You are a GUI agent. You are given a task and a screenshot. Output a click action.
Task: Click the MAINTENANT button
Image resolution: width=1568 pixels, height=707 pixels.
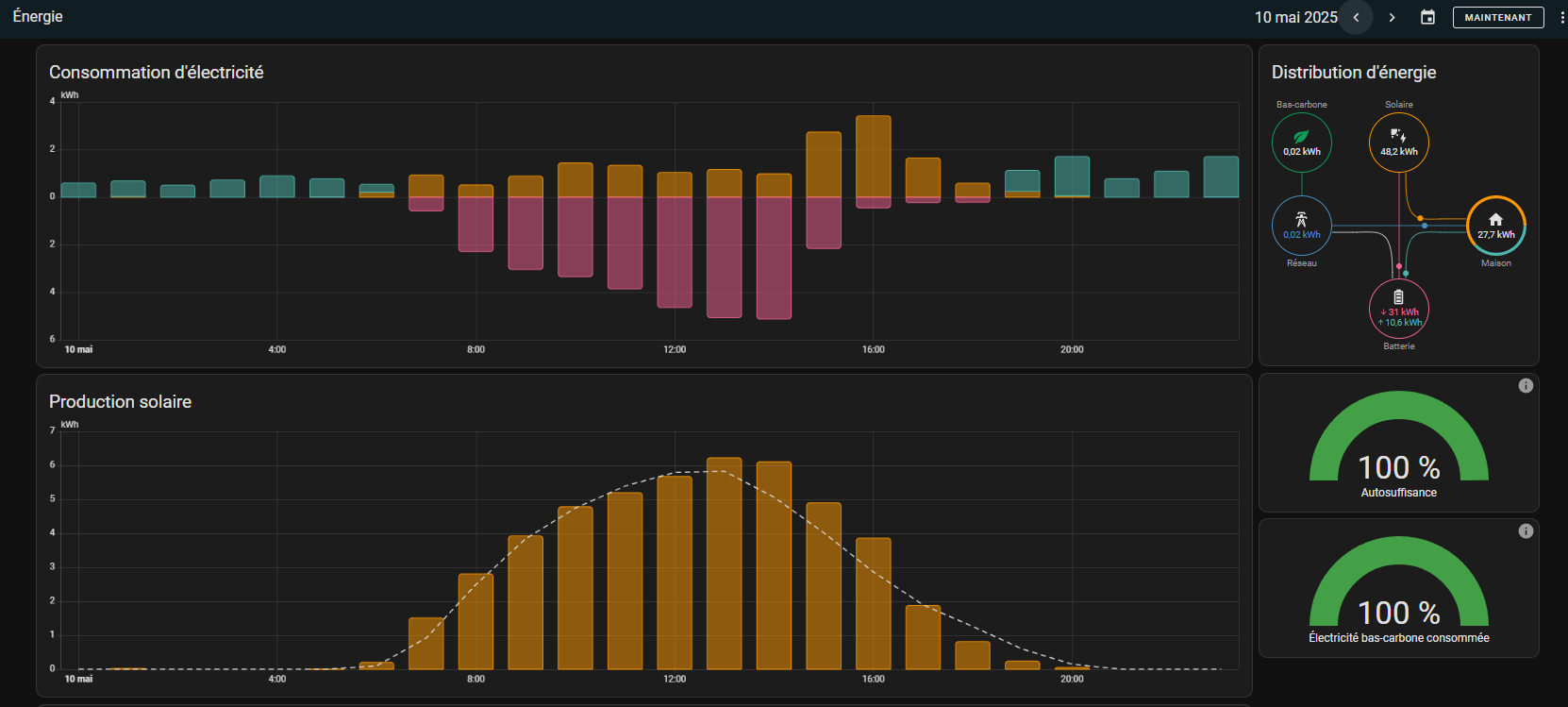pyautogui.click(x=1498, y=17)
